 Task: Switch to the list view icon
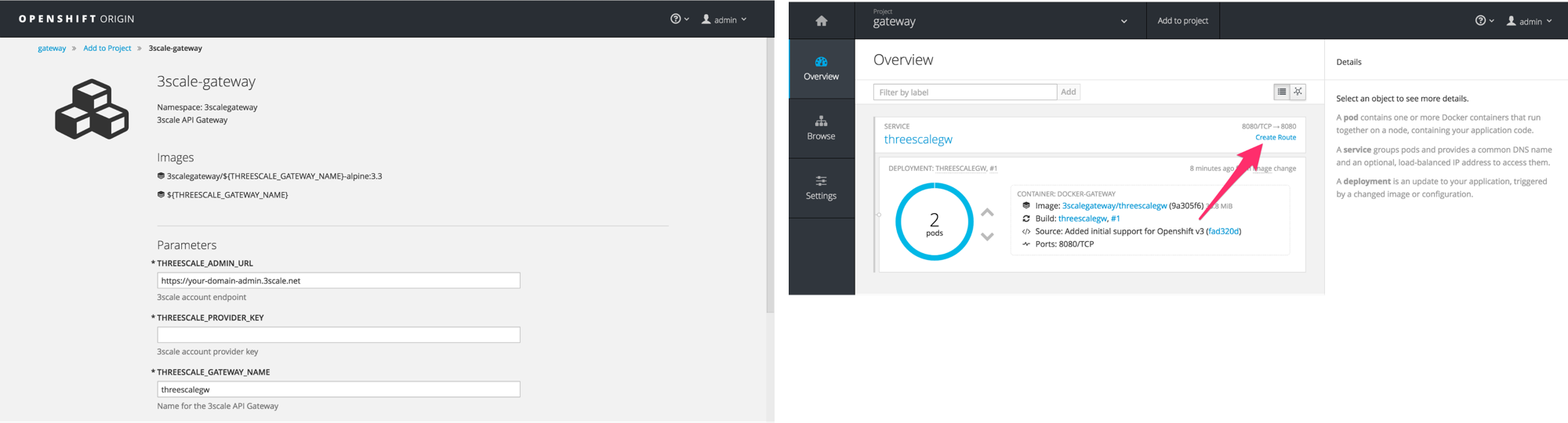click(1282, 92)
